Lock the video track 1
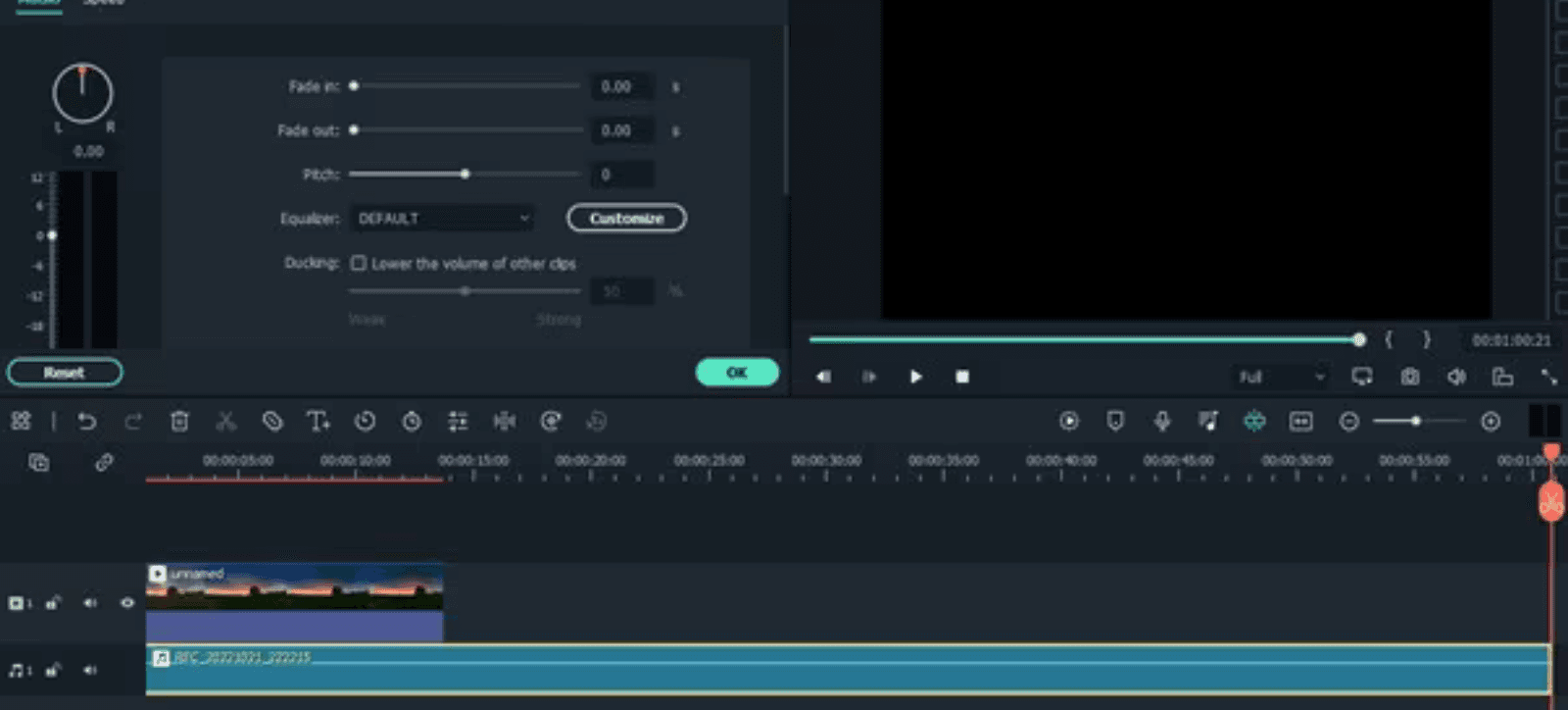Screen dimensions: 1568x710 tap(53, 603)
